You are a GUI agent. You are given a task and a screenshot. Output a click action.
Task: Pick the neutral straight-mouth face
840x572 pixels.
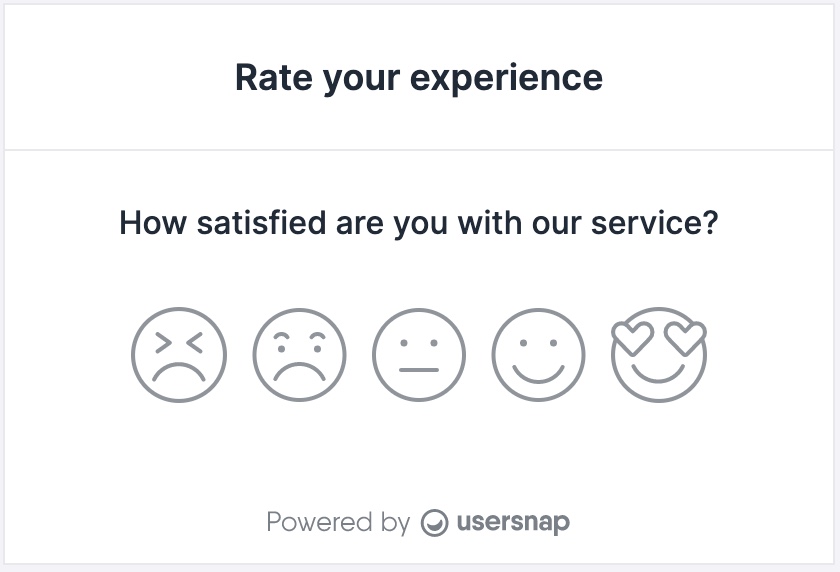[419, 355]
